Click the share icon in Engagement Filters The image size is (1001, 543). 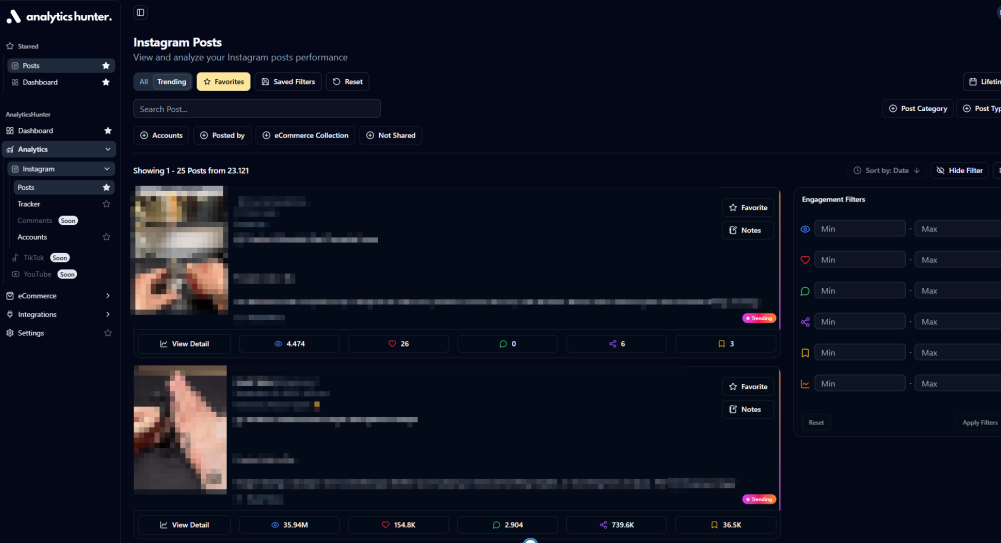[805, 322]
